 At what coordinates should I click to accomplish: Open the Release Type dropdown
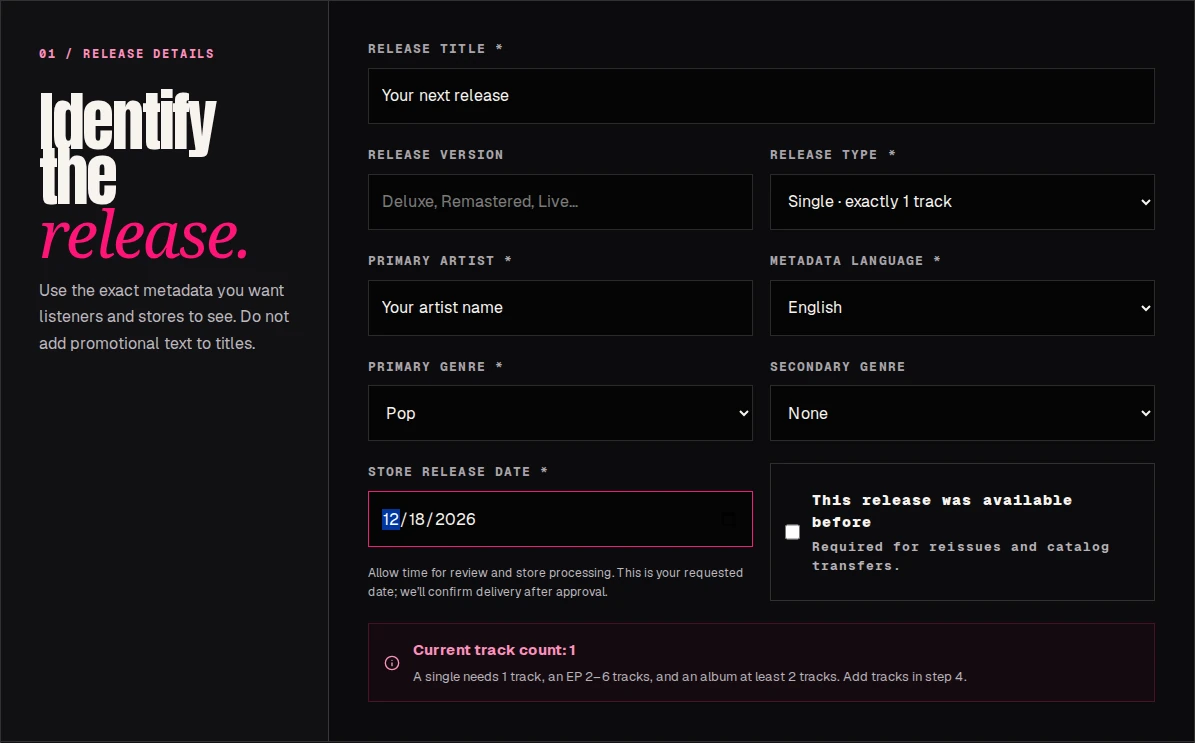click(x=962, y=202)
